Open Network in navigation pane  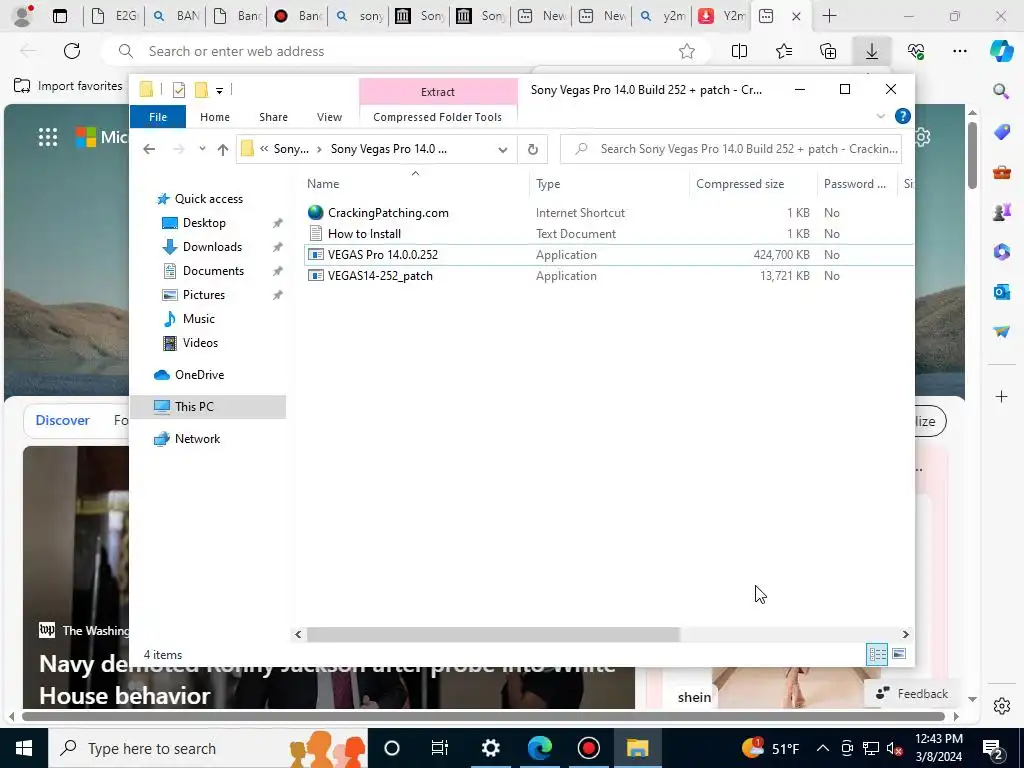(197, 439)
